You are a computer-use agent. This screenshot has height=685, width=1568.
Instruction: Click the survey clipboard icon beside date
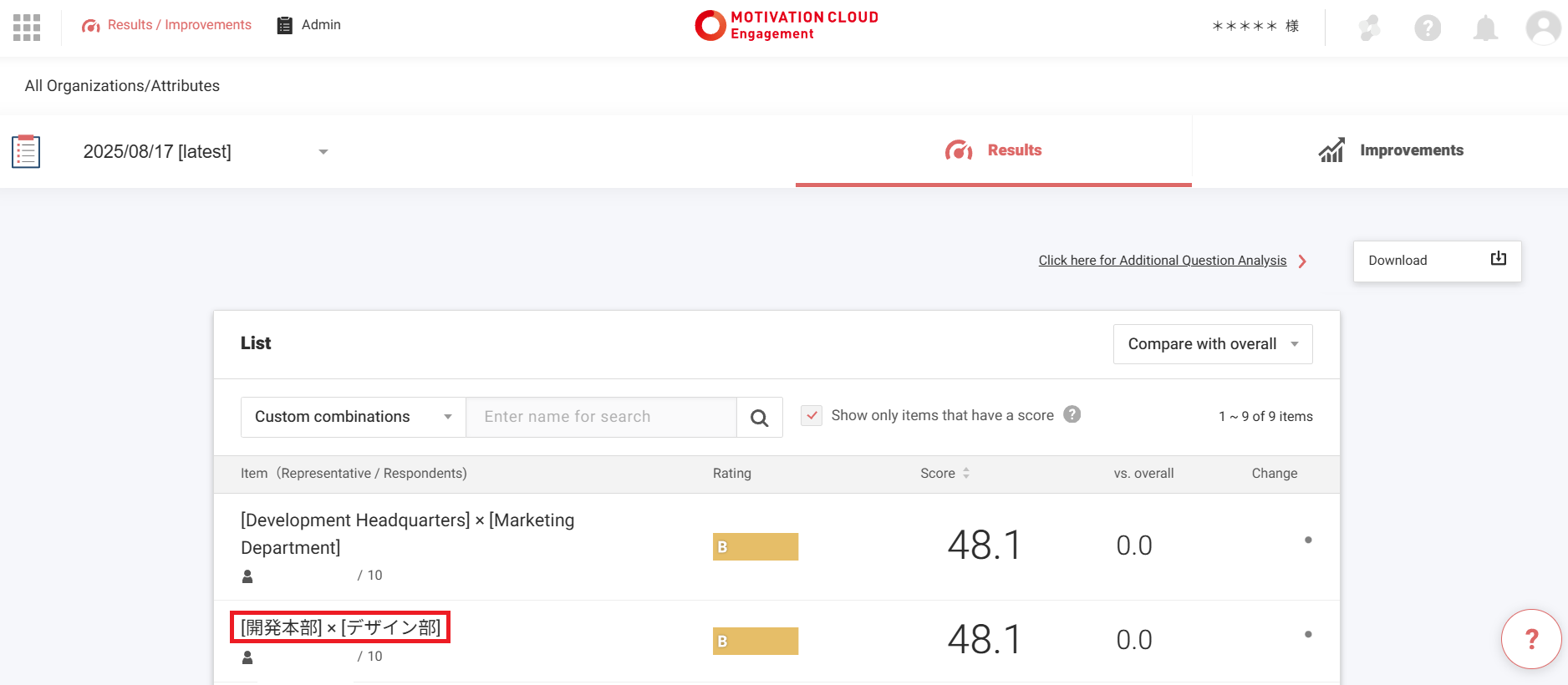pyautogui.click(x=26, y=151)
